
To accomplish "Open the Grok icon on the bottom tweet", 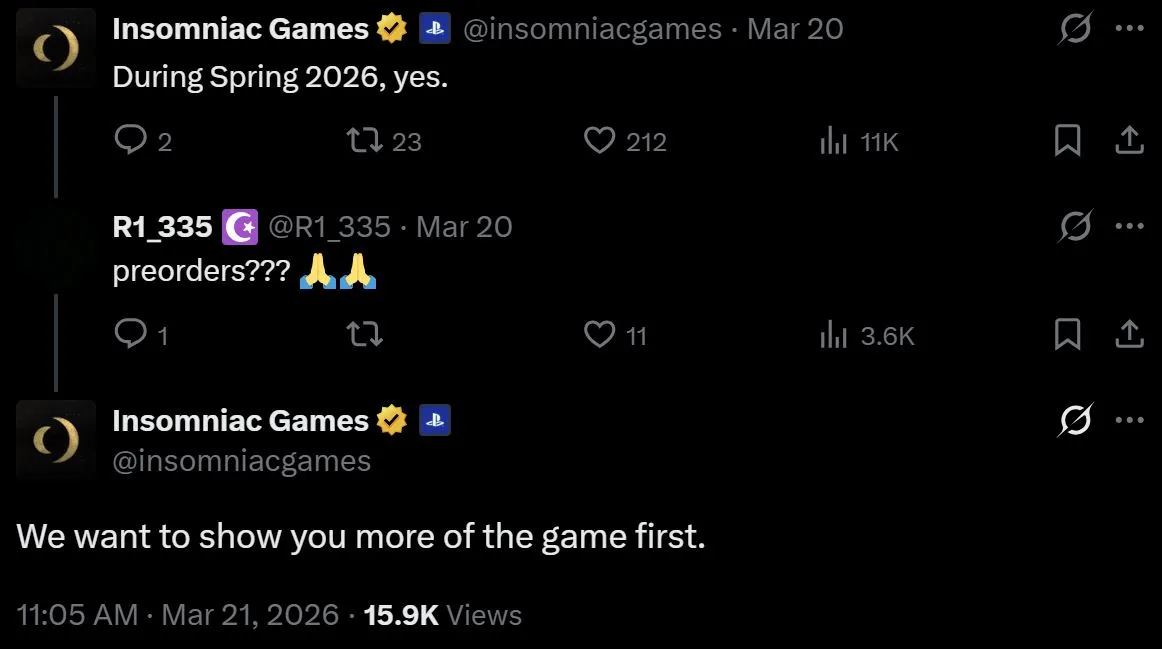I will [x=1075, y=421].
